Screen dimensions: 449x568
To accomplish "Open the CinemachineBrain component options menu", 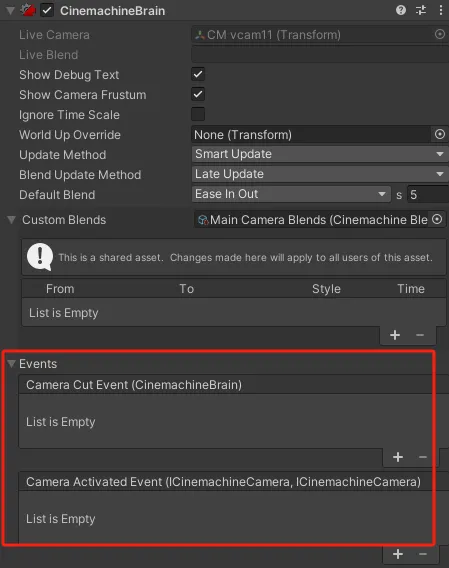I will pos(441,10).
